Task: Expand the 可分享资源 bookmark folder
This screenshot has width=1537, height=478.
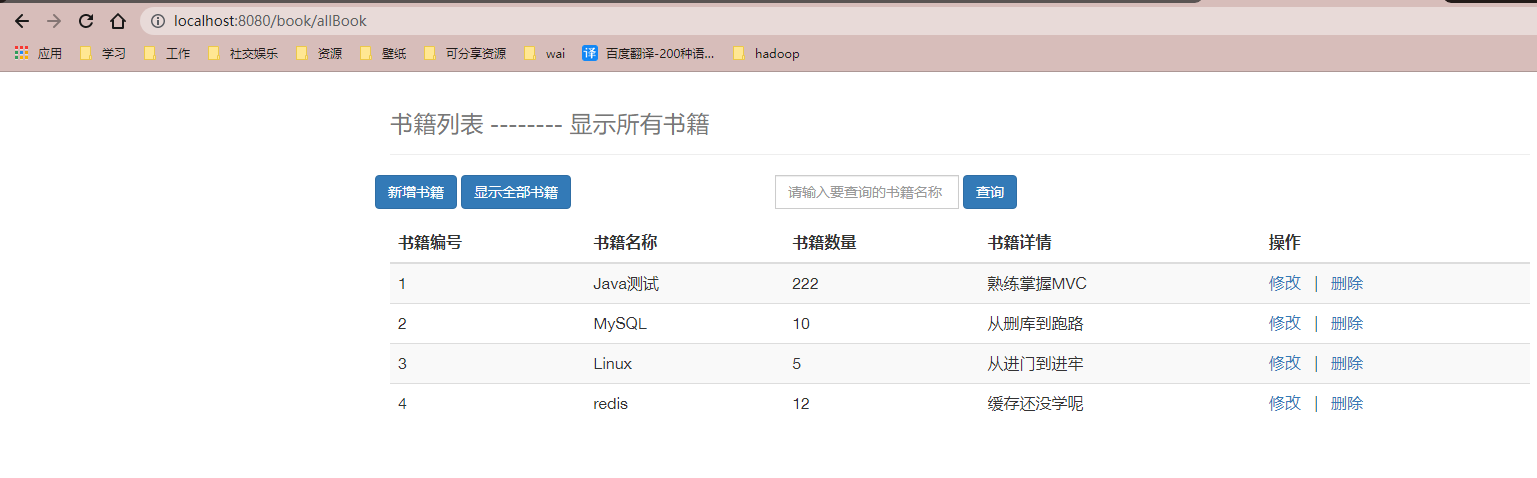Action: (465, 54)
